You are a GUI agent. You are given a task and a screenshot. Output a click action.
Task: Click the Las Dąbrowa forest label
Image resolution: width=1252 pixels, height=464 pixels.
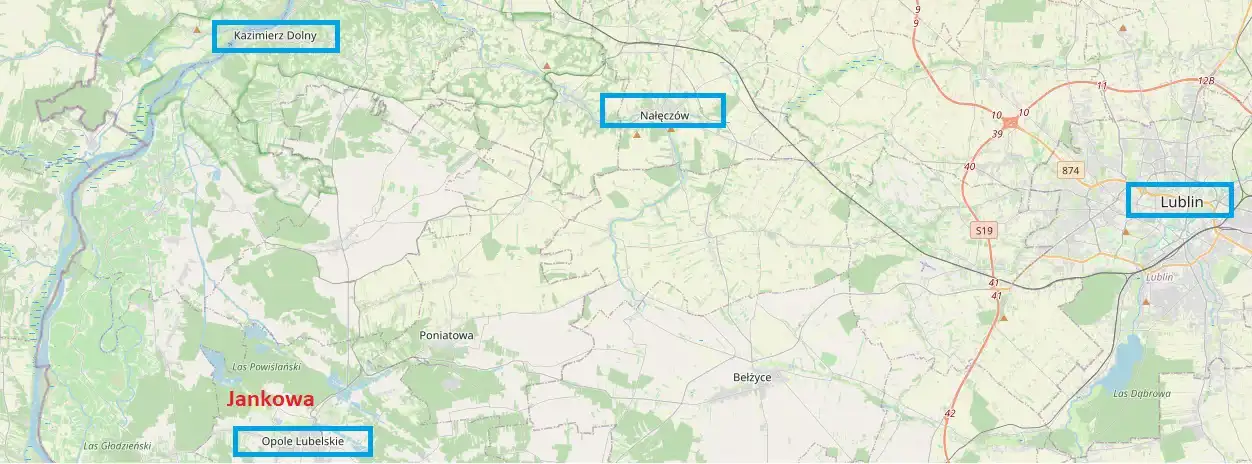coord(1141,393)
